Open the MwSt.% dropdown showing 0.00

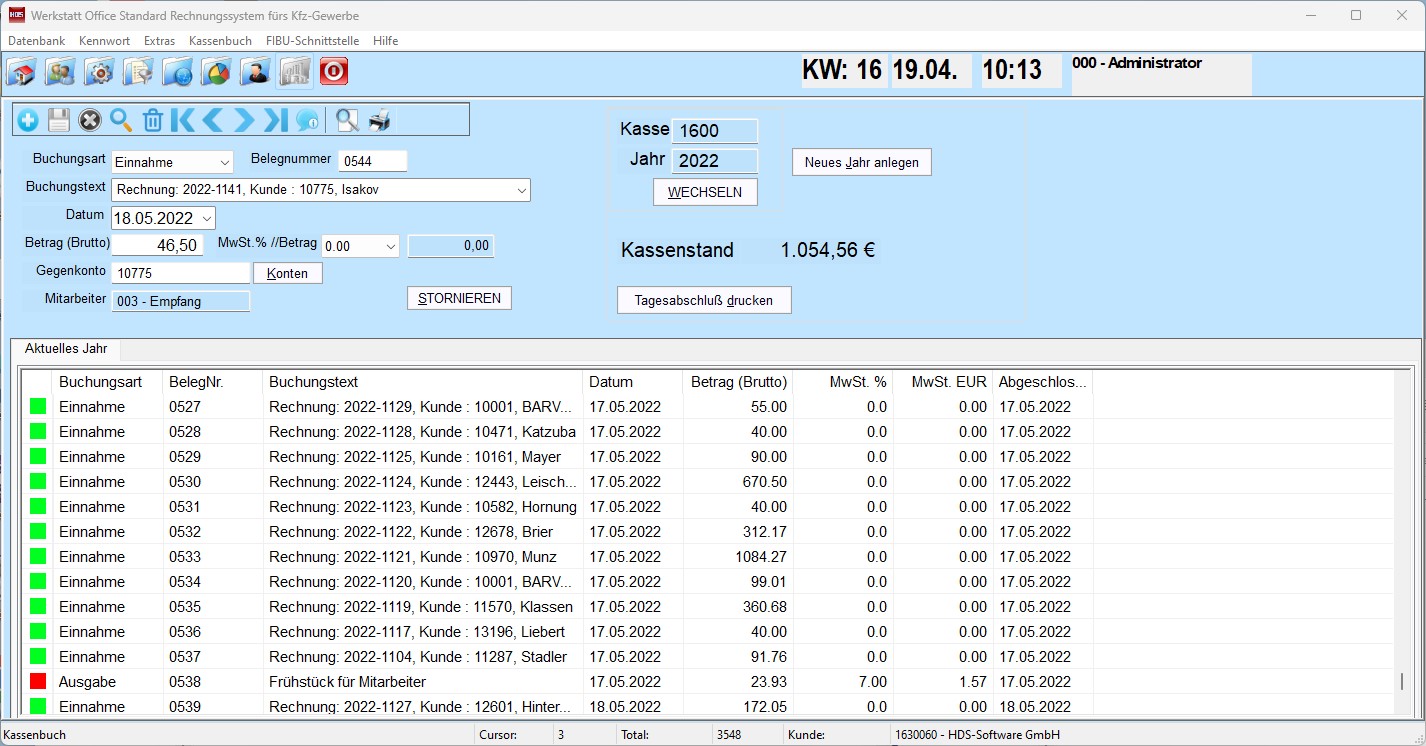[360, 246]
